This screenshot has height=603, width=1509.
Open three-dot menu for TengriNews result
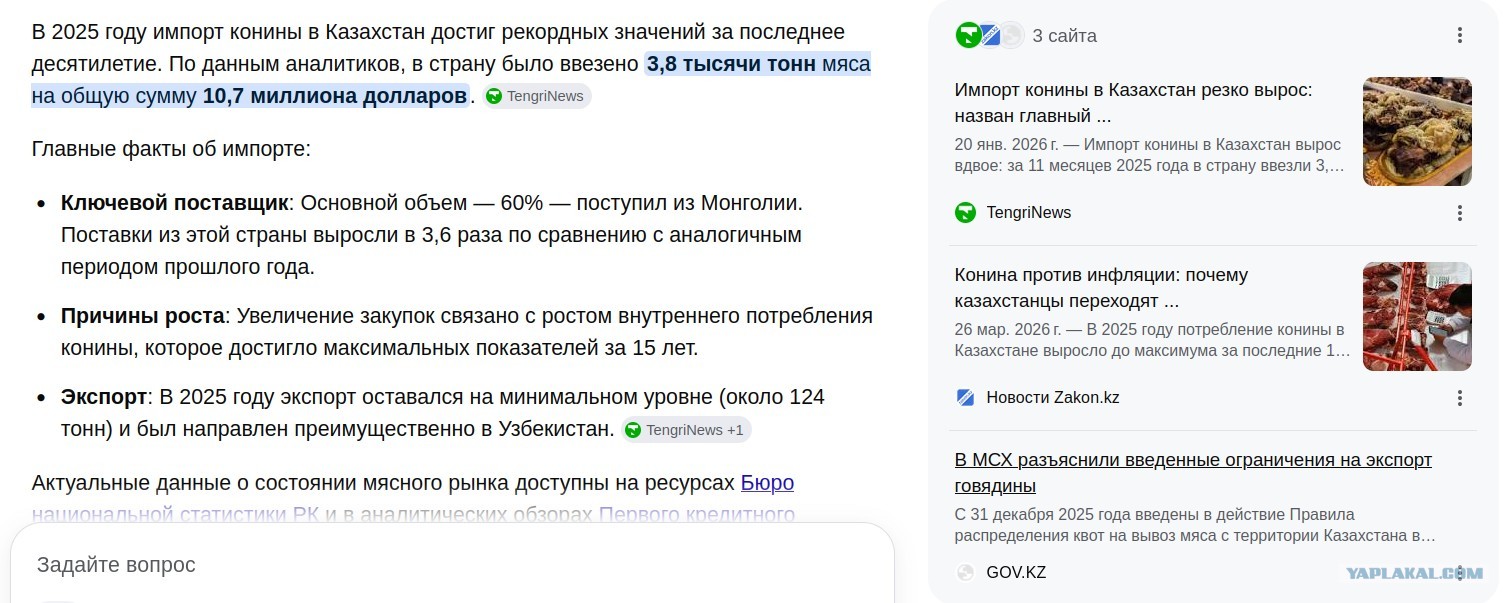(1460, 213)
